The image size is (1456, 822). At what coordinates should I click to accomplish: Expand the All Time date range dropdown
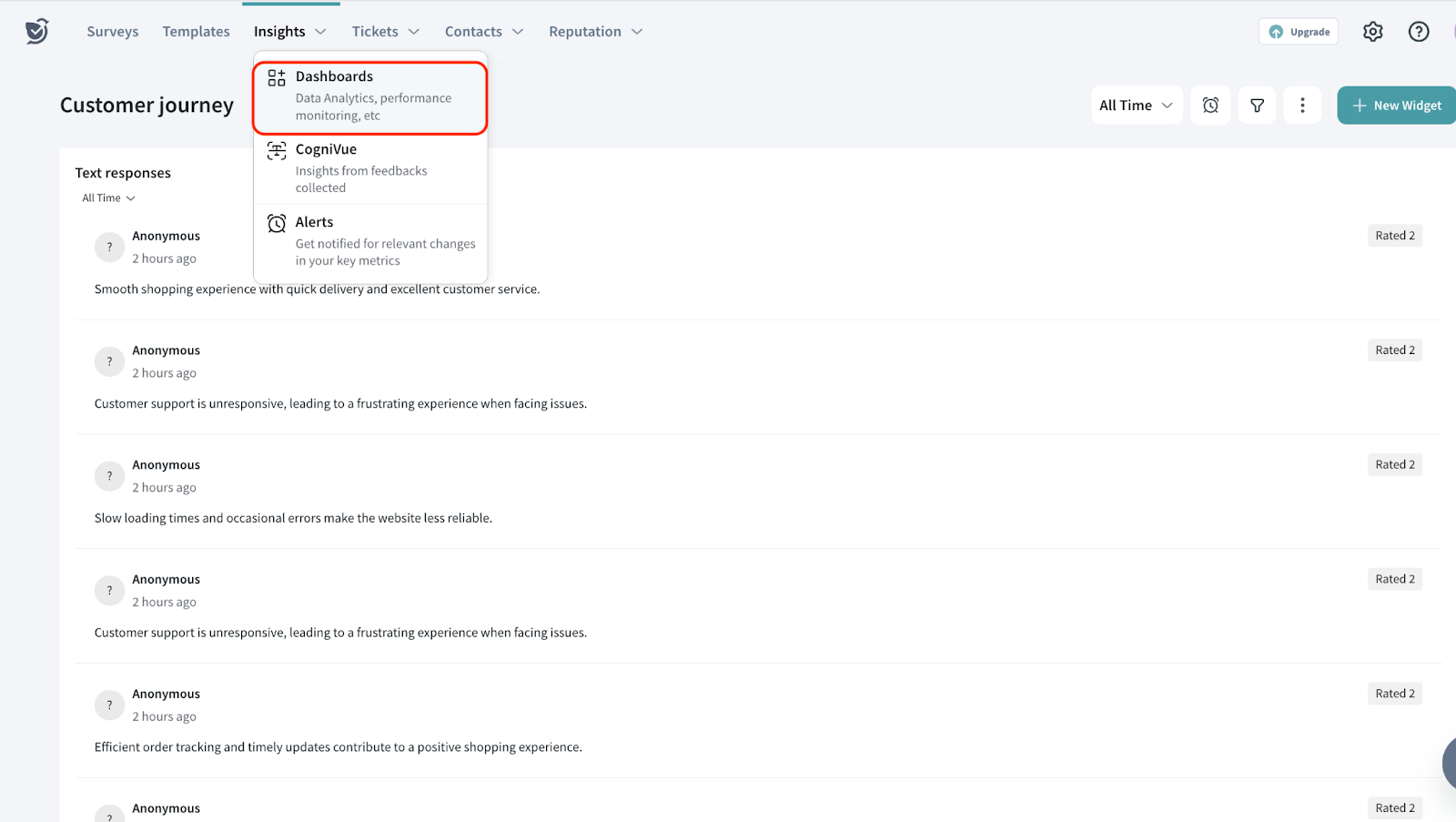tap(1136, 106)
